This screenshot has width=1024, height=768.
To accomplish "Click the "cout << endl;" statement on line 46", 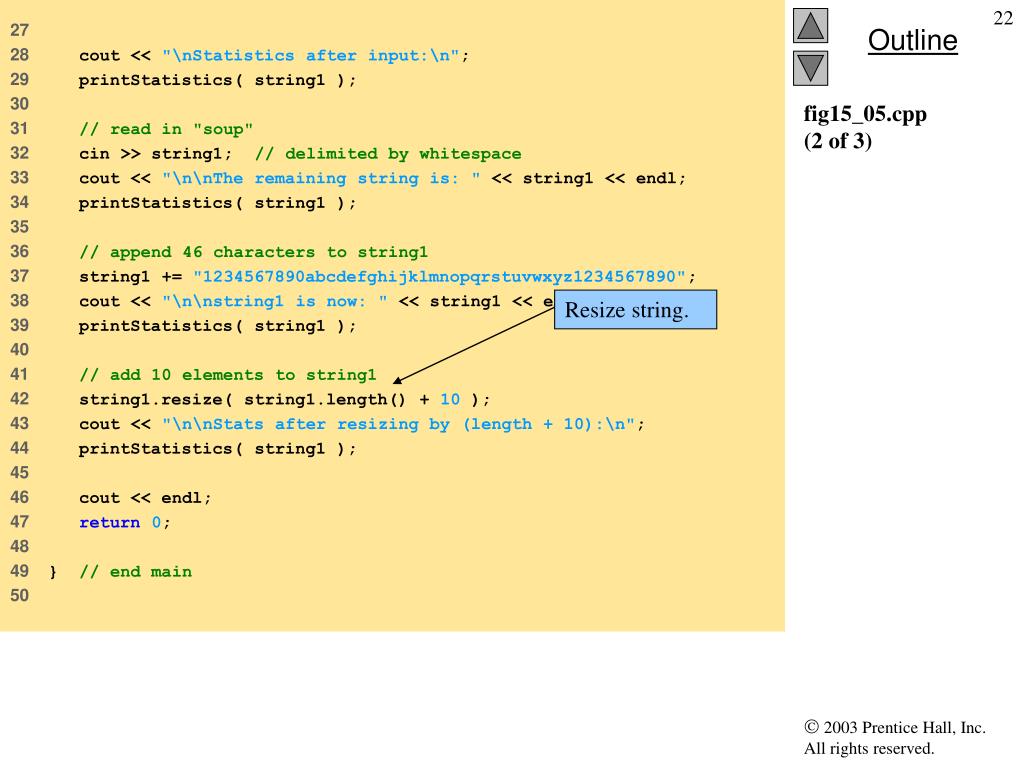I will click(145, 498).
